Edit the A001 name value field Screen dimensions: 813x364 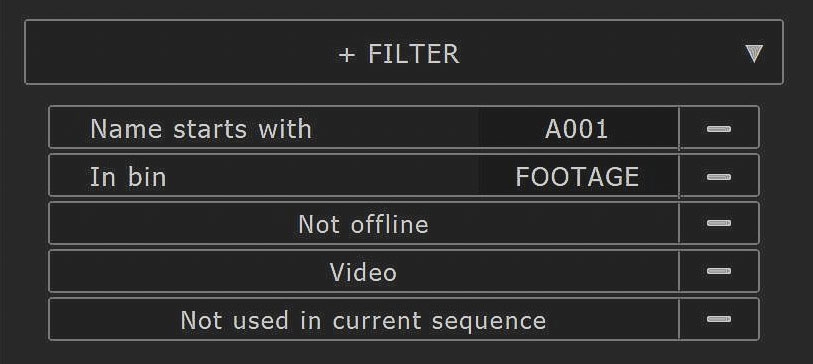coord(578,128)
